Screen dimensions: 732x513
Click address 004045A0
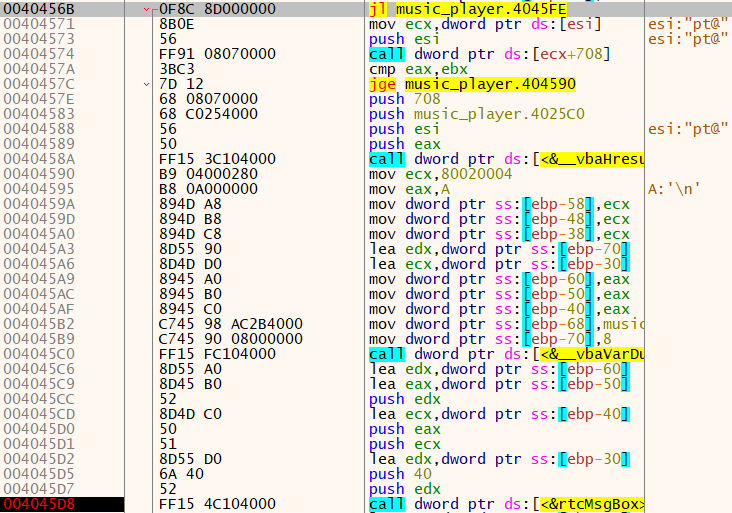[x=39, y=234]
